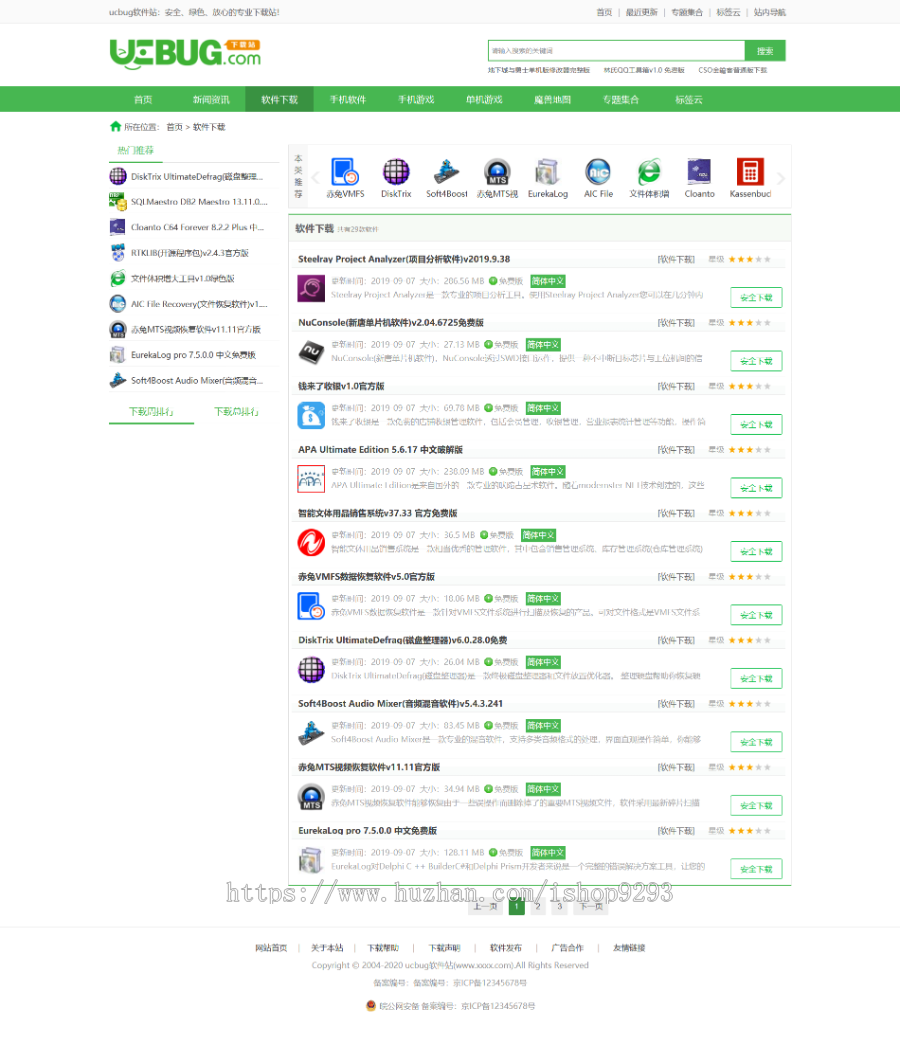The height and width of the screenshot is (1045, 900).
Task: Open sidebar AIC File Recovery link
Action: click(x=199, y=304)
